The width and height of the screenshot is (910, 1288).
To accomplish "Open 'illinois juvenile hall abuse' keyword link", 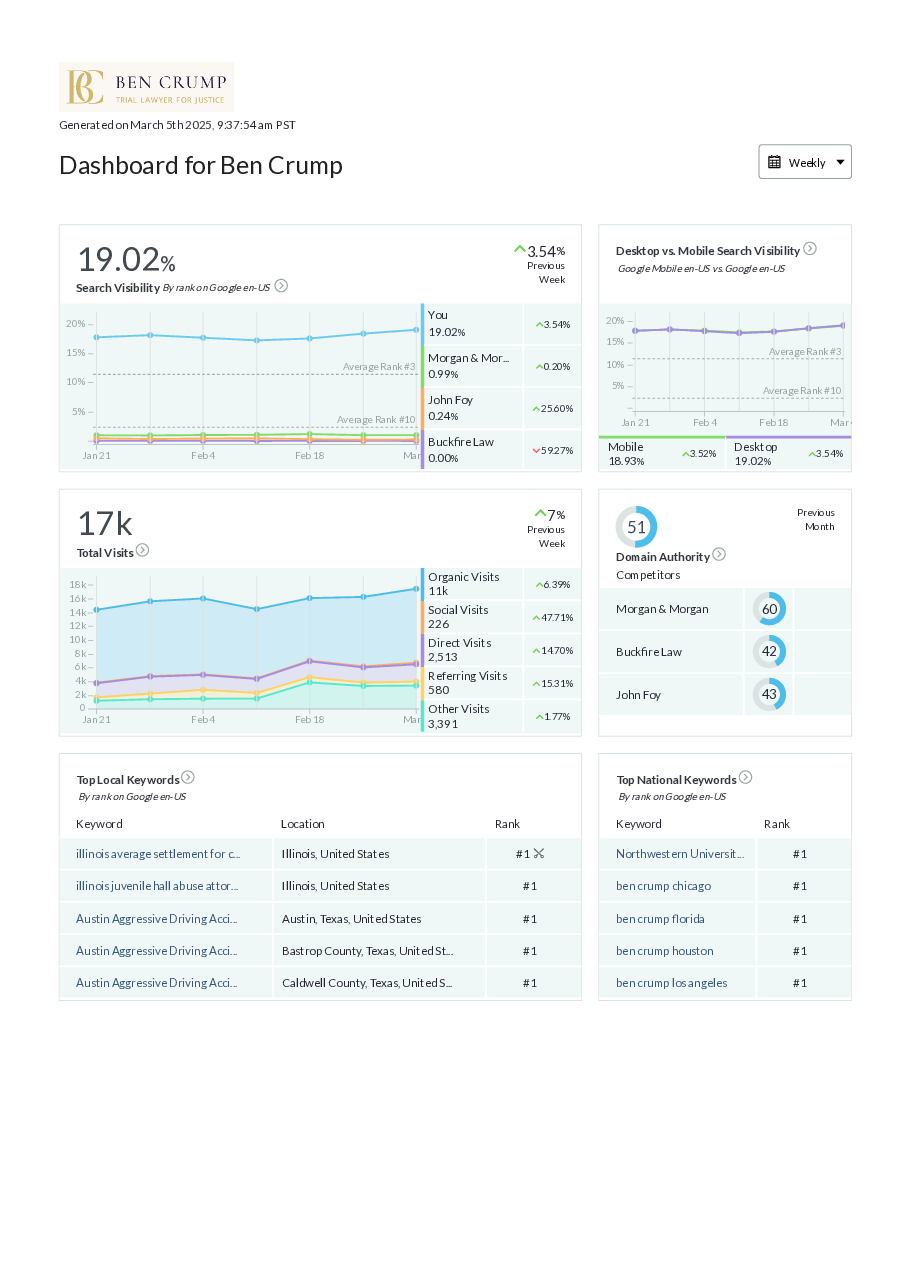I will click(158, 886).
